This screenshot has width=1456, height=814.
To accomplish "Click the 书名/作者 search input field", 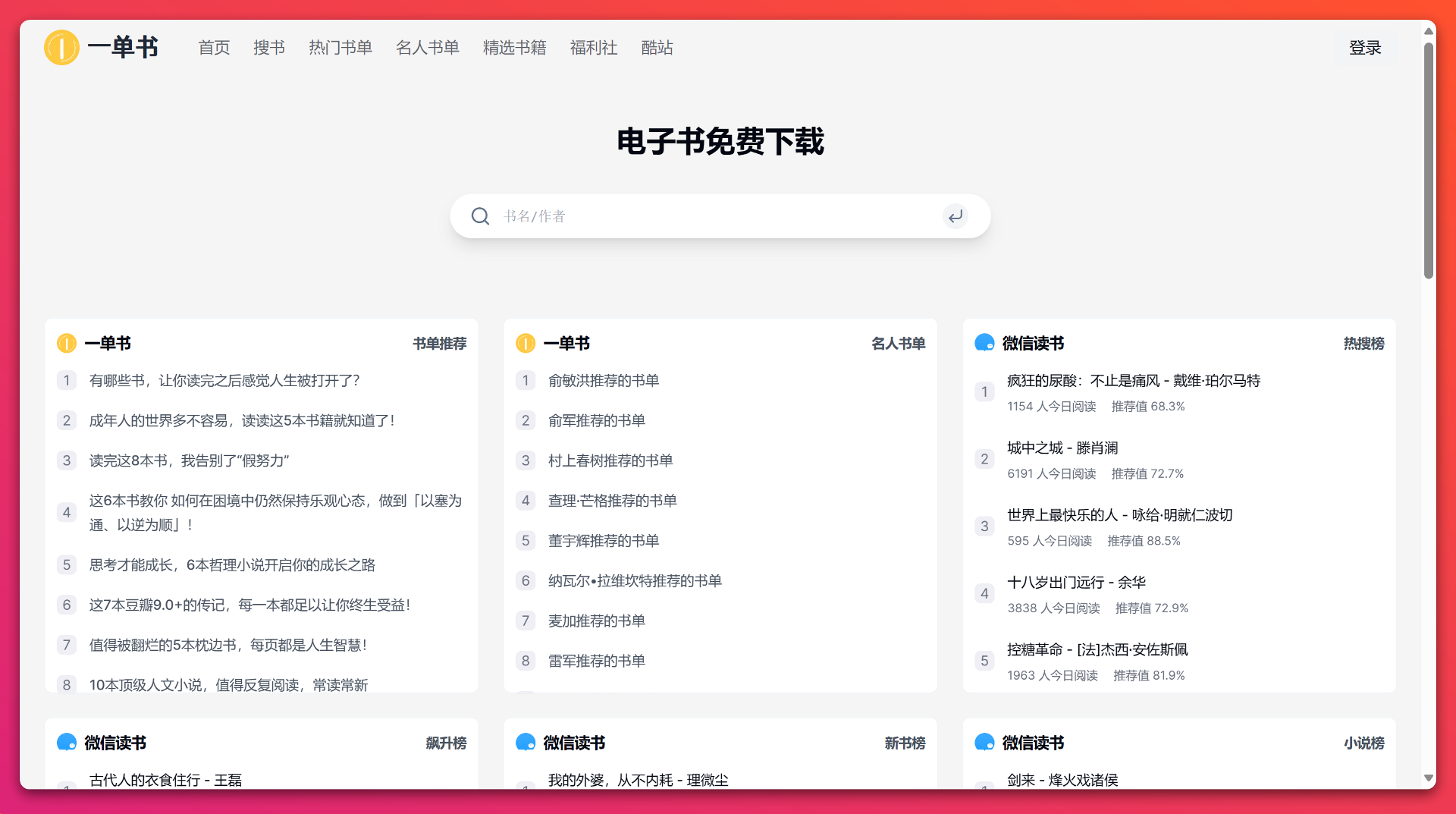I will pos(713,216).
